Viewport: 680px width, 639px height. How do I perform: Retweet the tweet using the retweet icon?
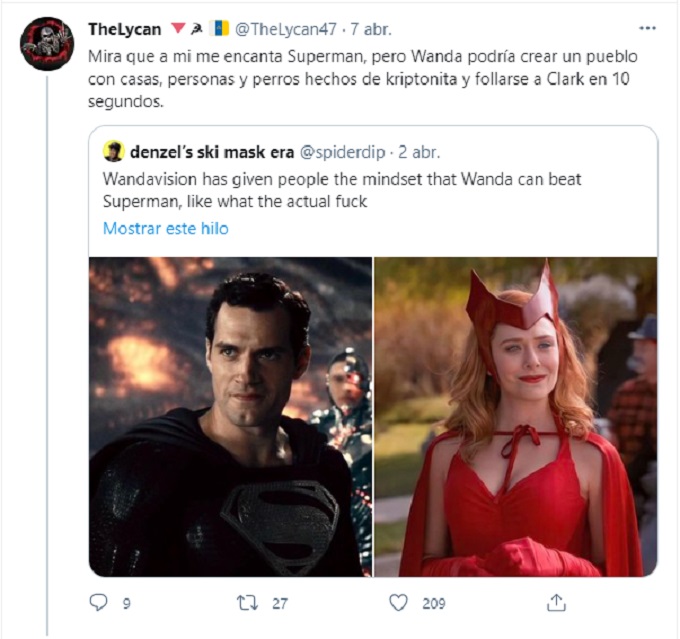coord(246,602)
